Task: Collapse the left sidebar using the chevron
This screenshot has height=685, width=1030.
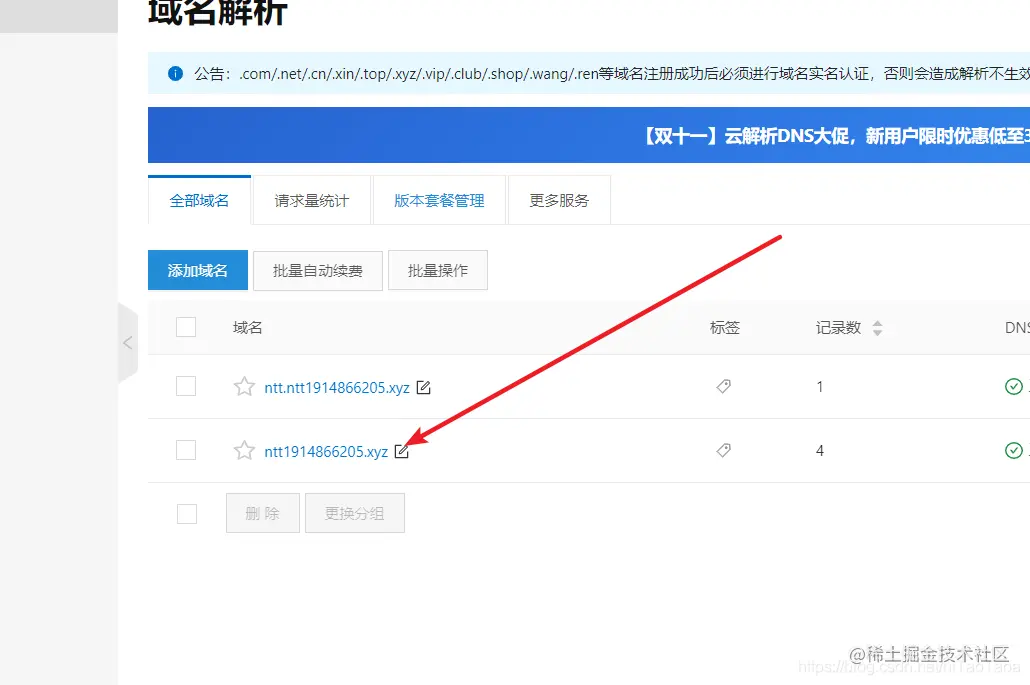Action: pyautogui.click(x=128, y=342)
